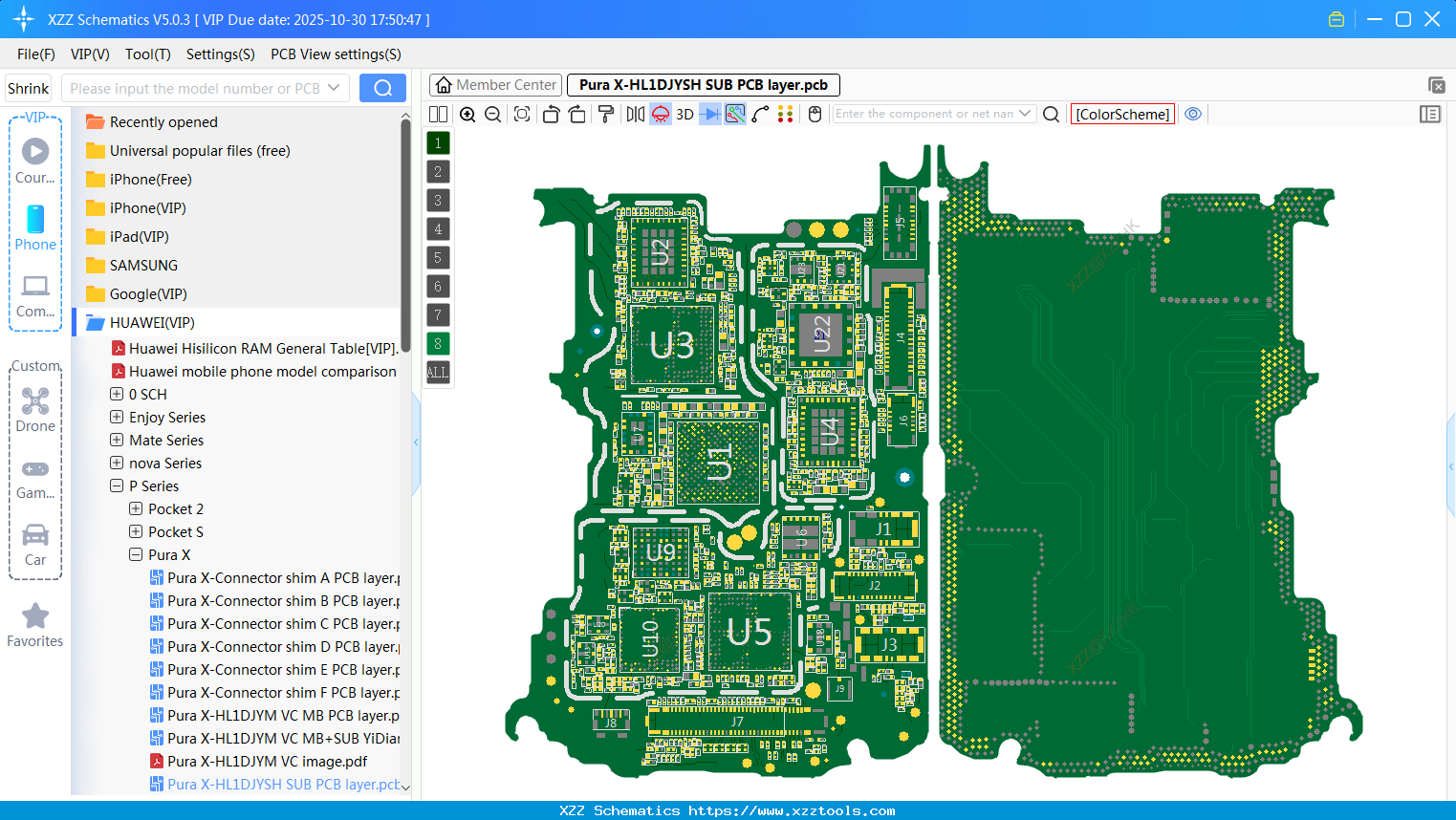Toggle the diode direction display
The image size is (1456, 820).
[710, 114]
